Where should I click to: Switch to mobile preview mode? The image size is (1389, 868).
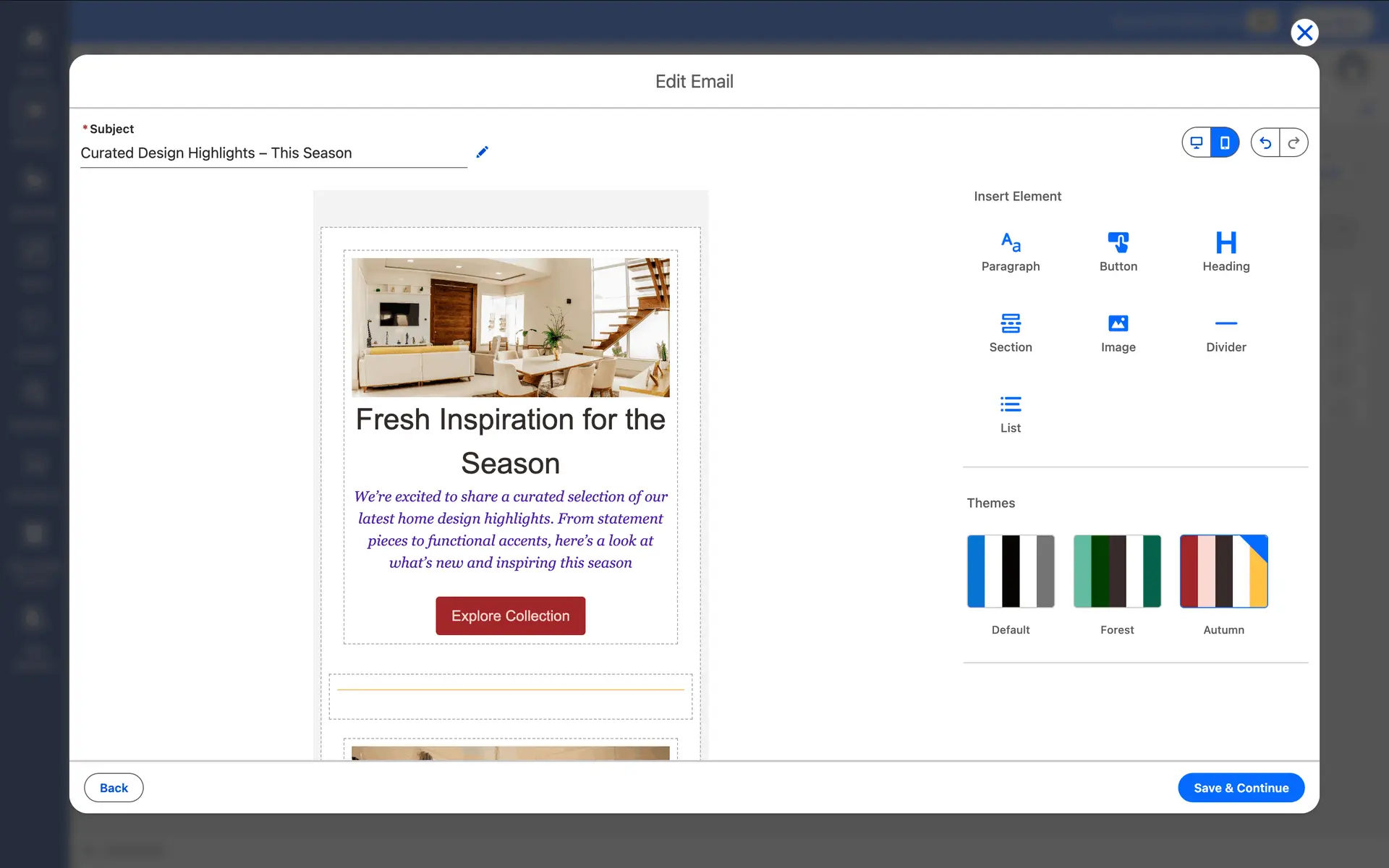point(1225,142)
